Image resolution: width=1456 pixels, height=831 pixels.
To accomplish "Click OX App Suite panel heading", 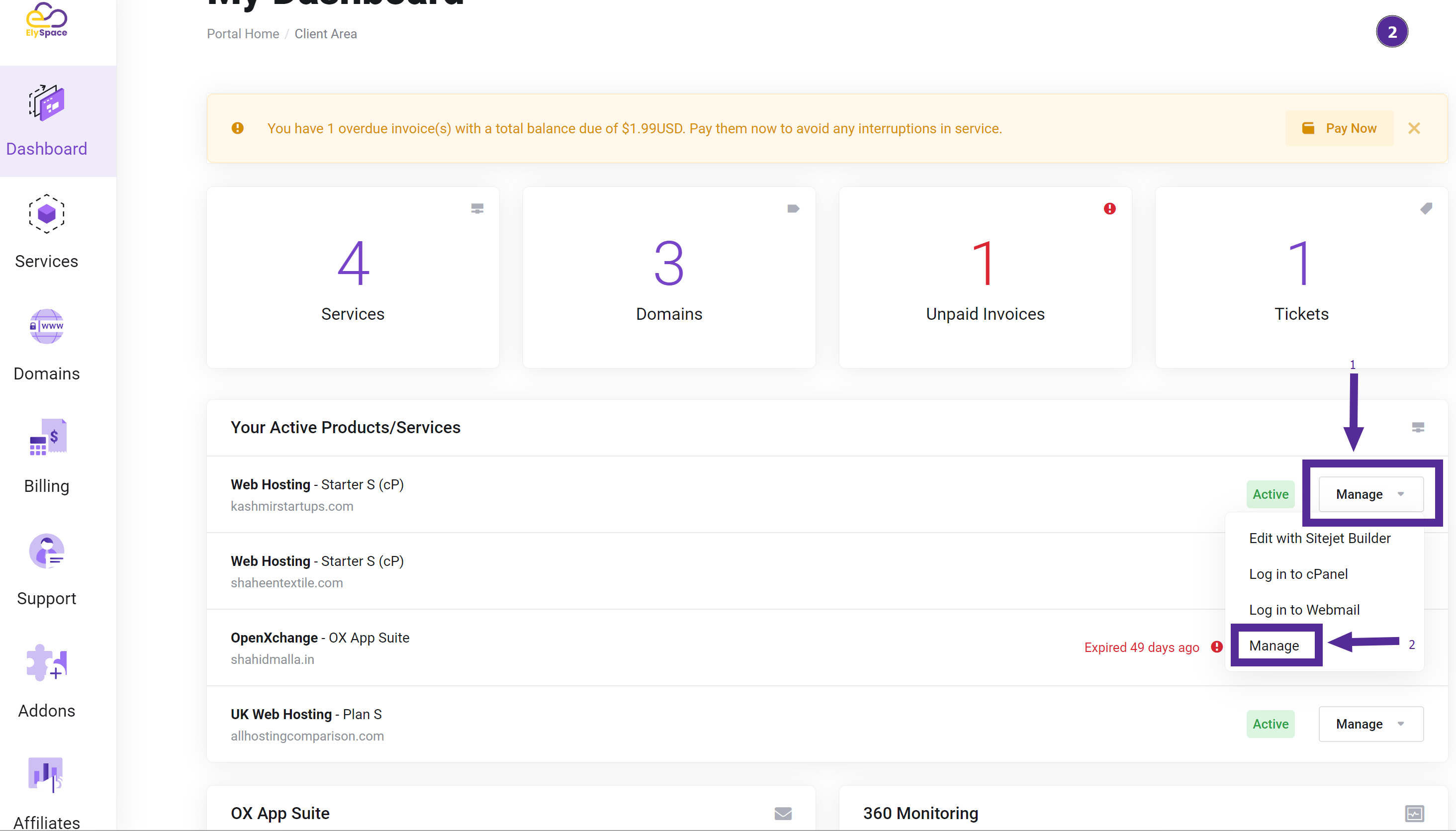I will click(280, 813).
